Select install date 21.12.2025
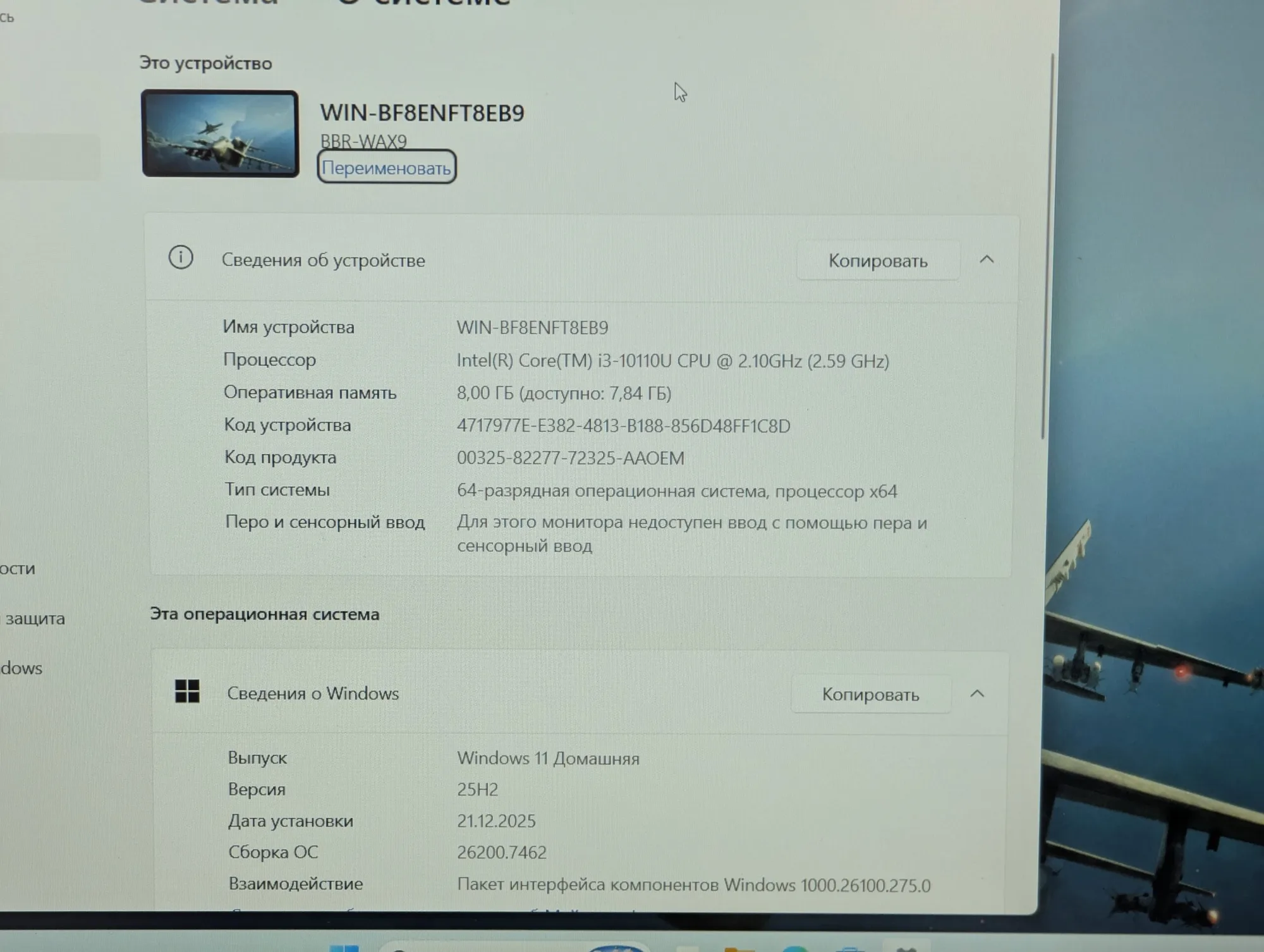This screenshot has height=952, width=1264. [497, 821]
